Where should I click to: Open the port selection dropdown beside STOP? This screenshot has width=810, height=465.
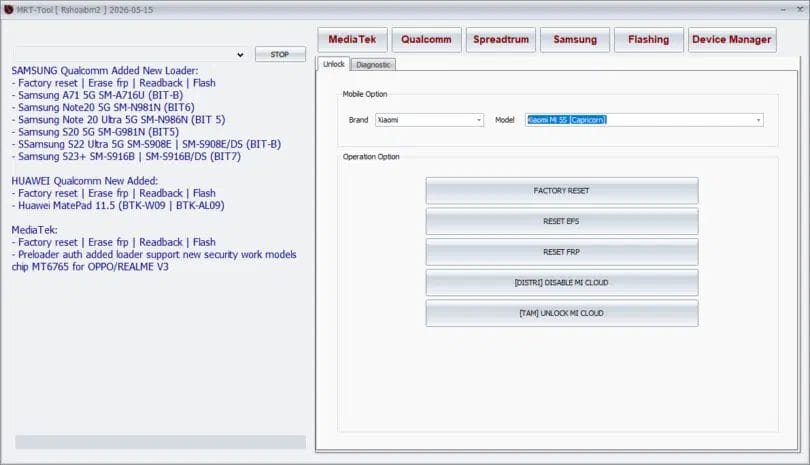[240, 54]
